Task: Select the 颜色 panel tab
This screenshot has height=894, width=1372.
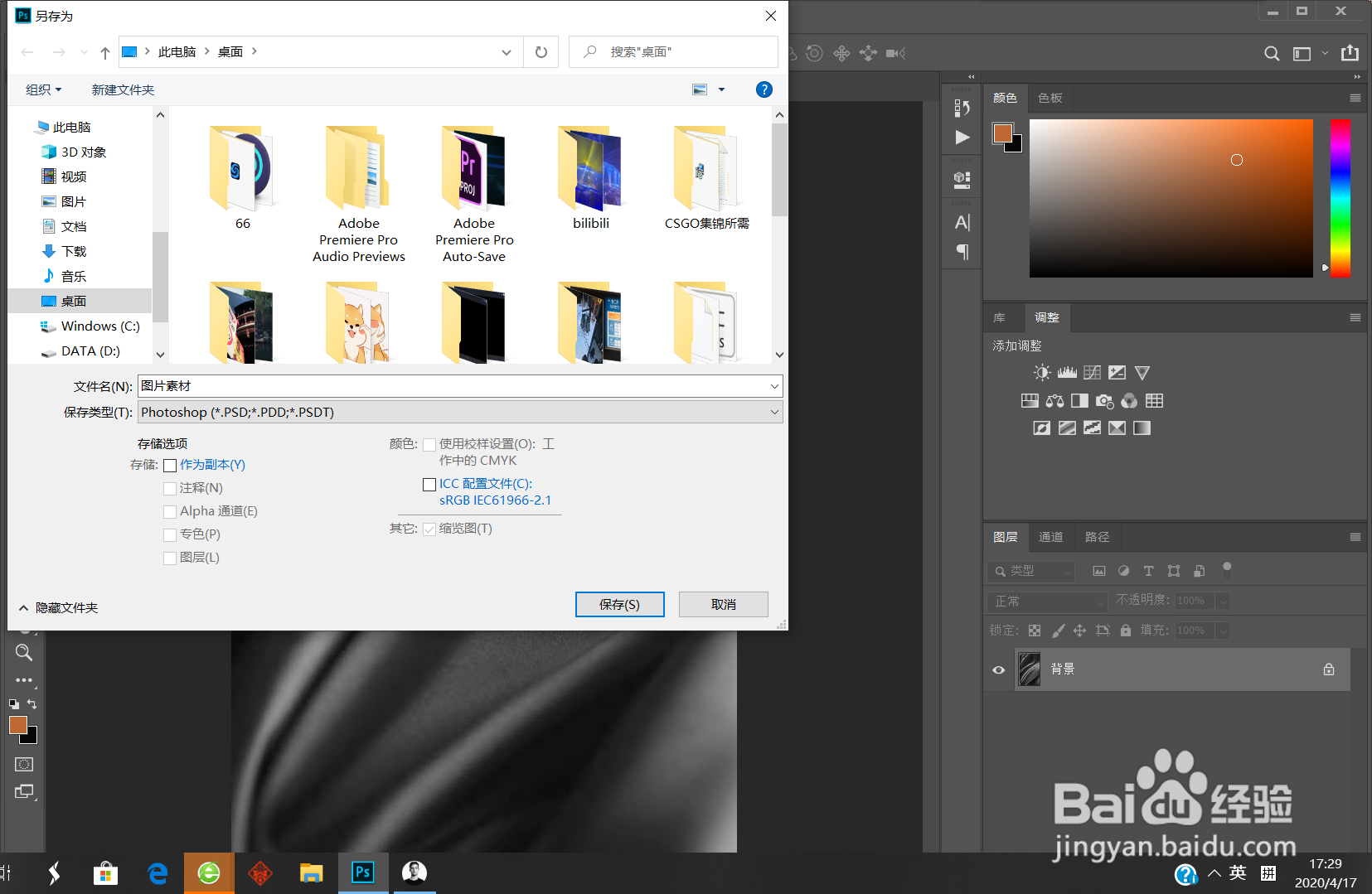Action: point(1005,98)
